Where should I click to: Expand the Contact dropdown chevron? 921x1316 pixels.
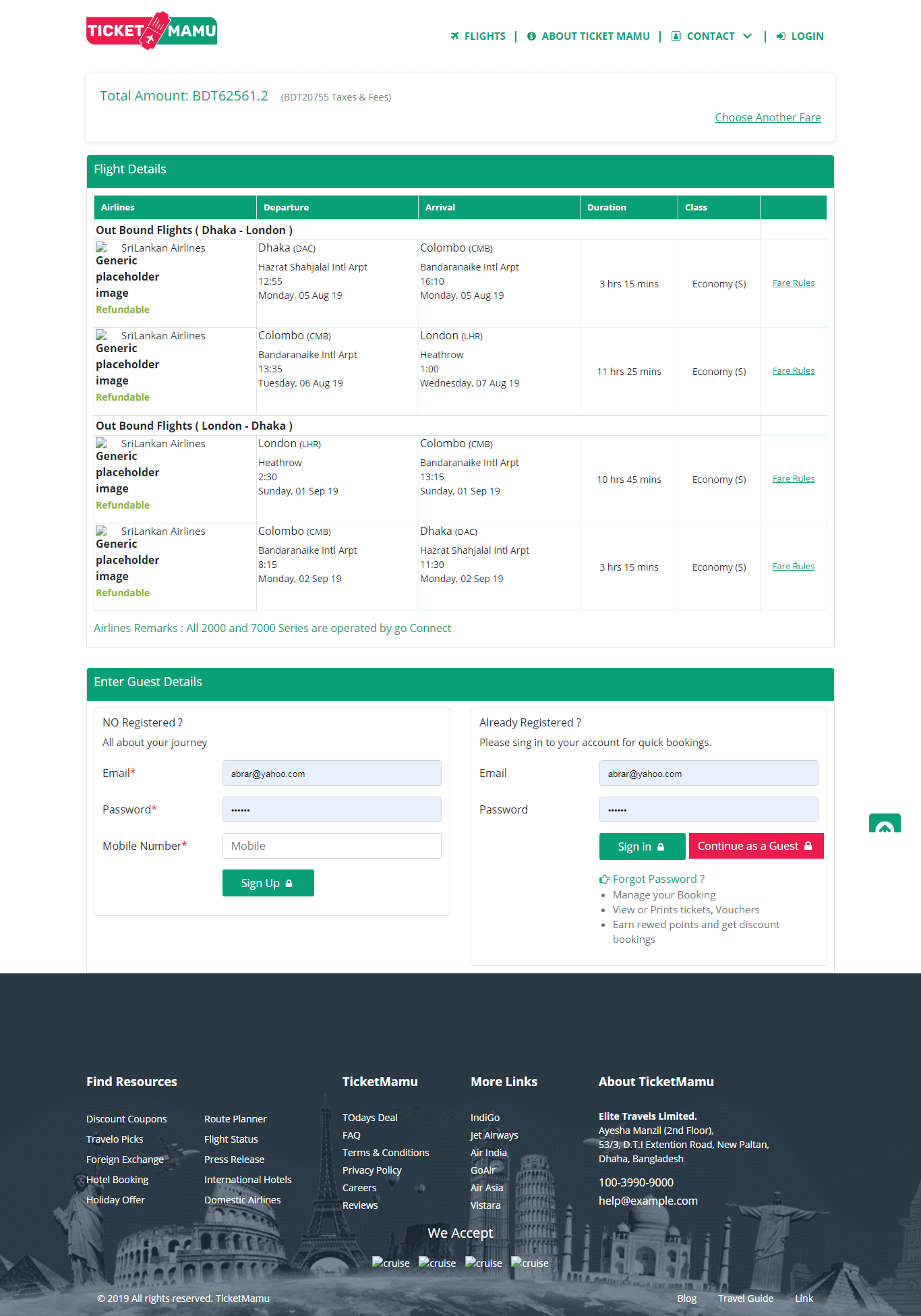(x=747, y=36)
